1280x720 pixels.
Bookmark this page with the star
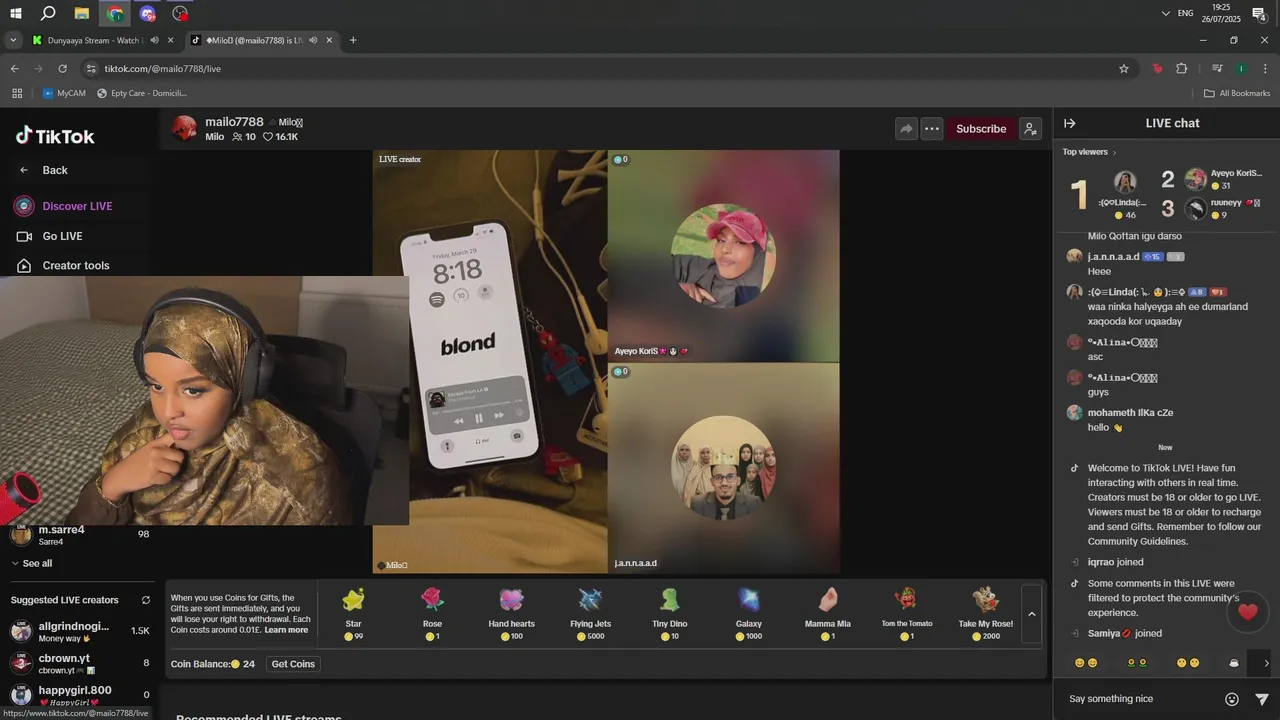point(1124,69)
